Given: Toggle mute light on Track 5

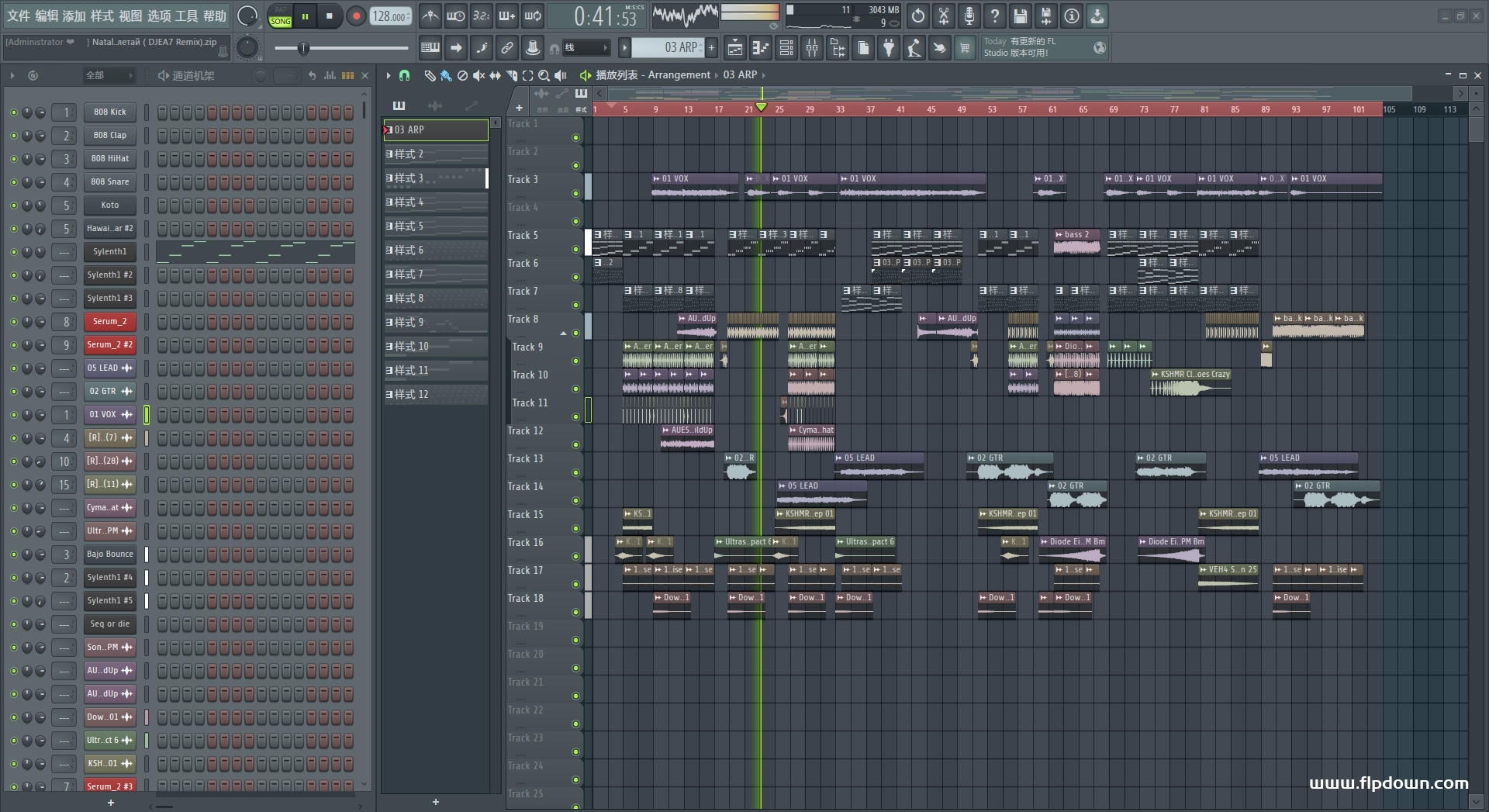Looking at the screenshot, I should [x=575, y=249].
